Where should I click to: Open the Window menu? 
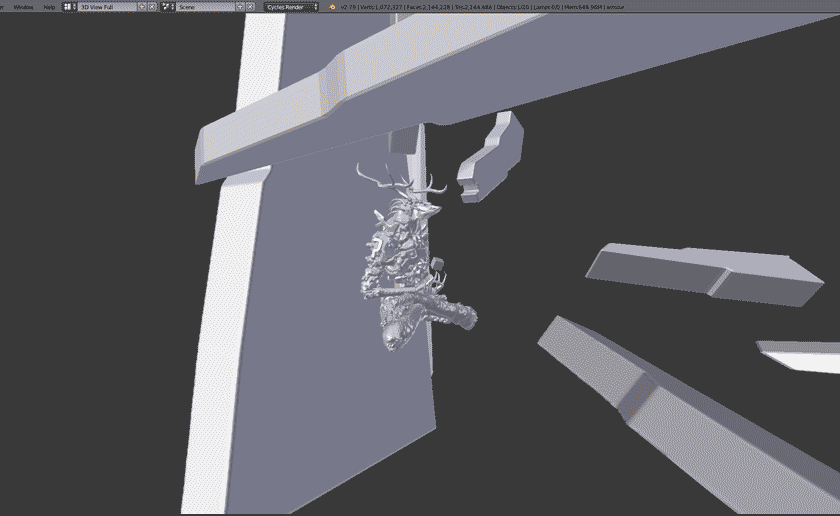click(x=23, y=6)
